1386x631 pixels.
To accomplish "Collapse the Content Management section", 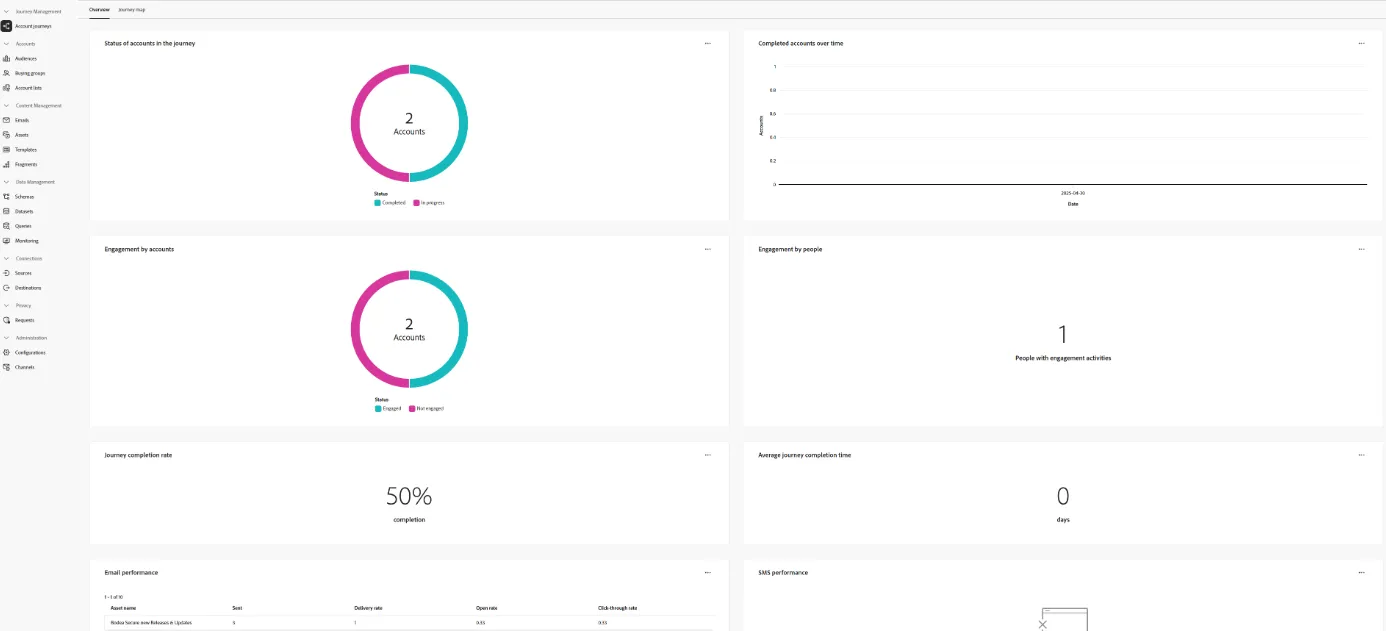I will pos(6,105).
